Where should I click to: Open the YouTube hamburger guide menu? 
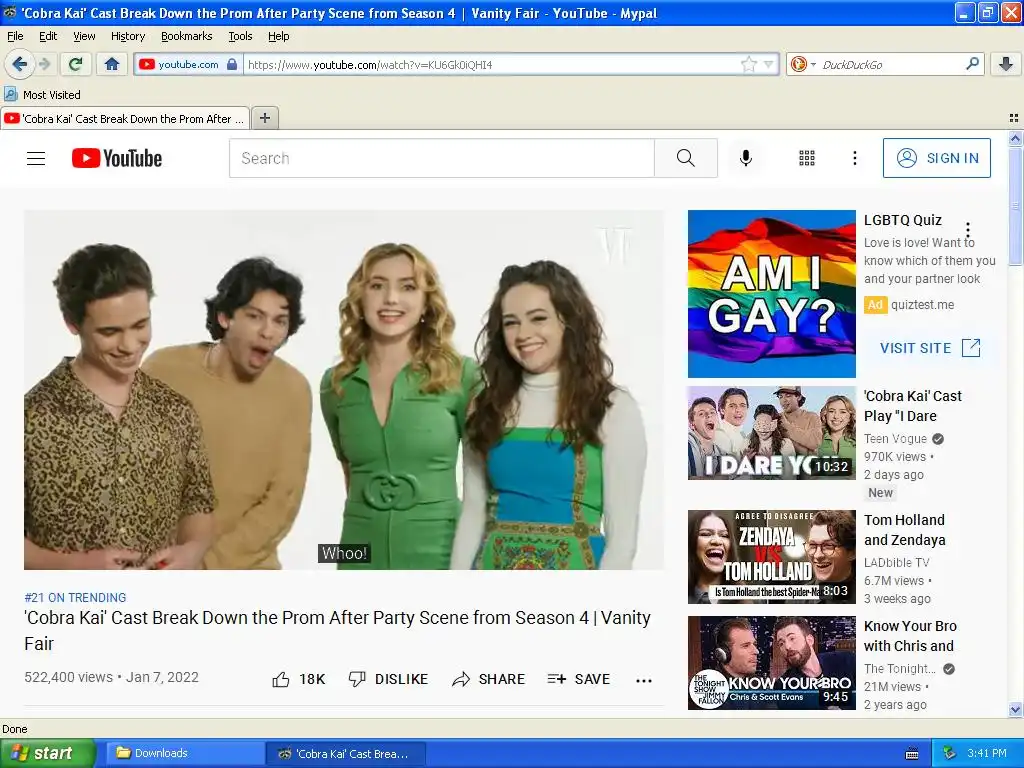pyautogui.click(x=36, y=158)
